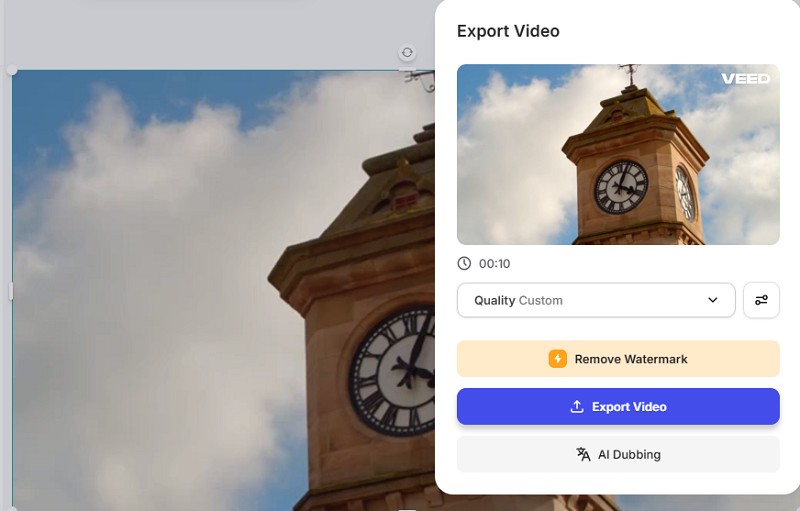Click the rotate handle above the canvas
The height and width of the screenshot is (511, 800).
tap(407, 53)
